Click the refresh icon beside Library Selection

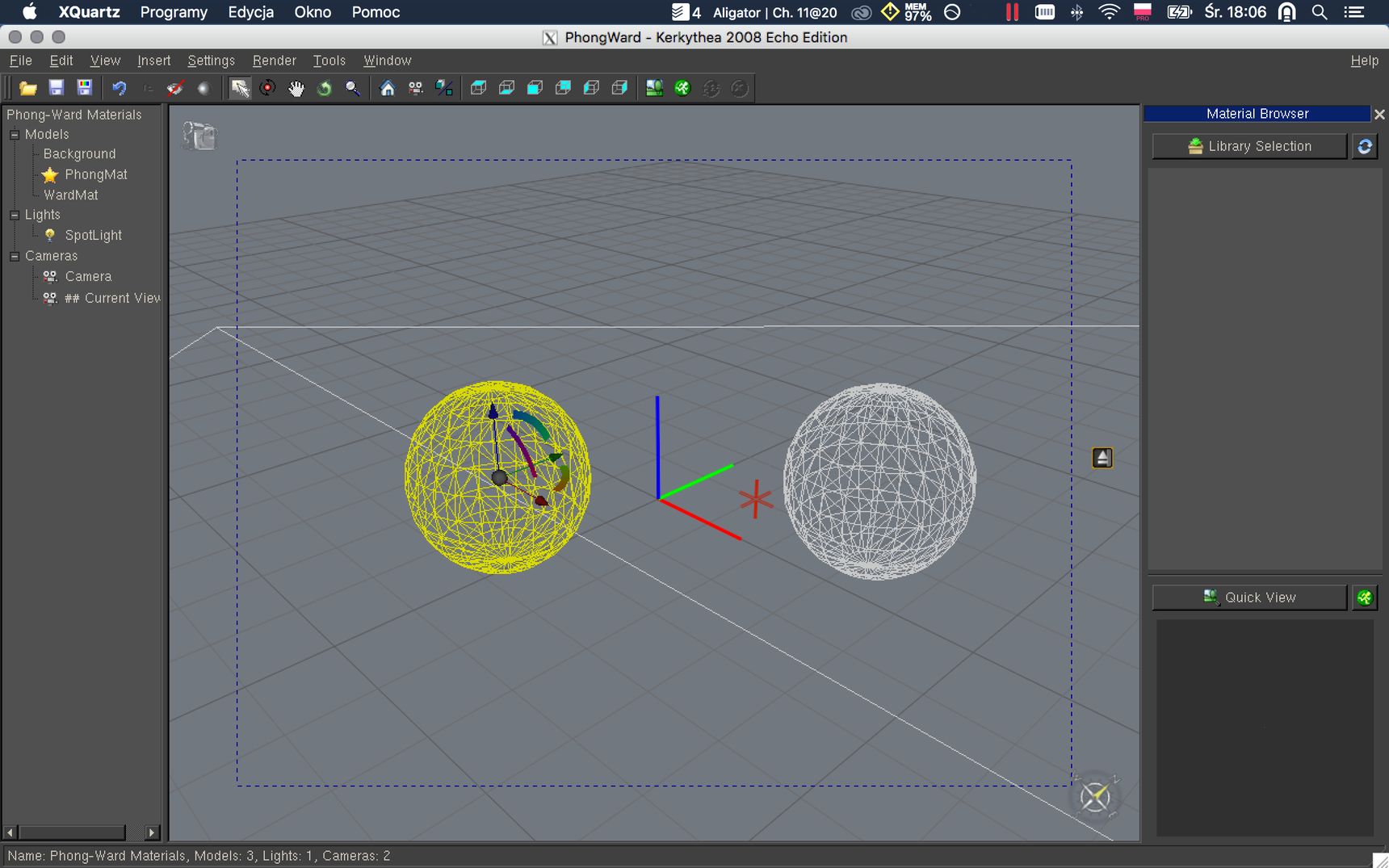[x=1365, y=146]
